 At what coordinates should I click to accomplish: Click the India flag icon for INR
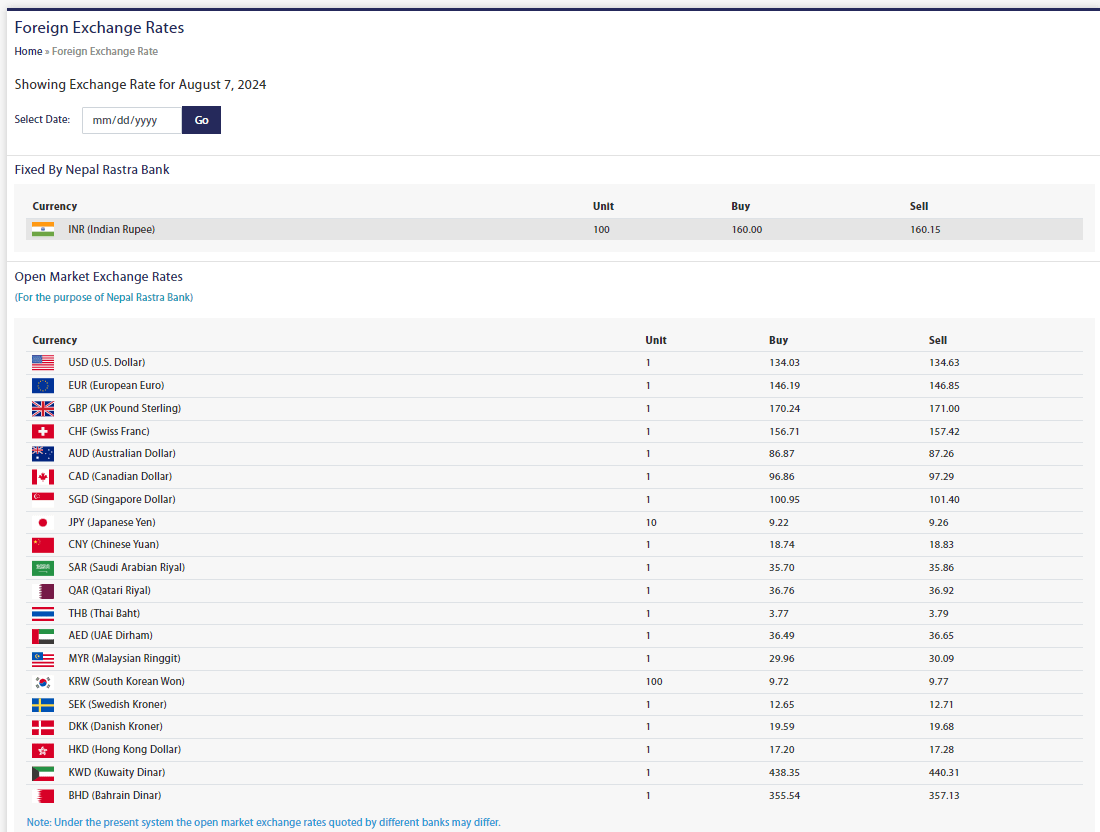click(43, 229)
